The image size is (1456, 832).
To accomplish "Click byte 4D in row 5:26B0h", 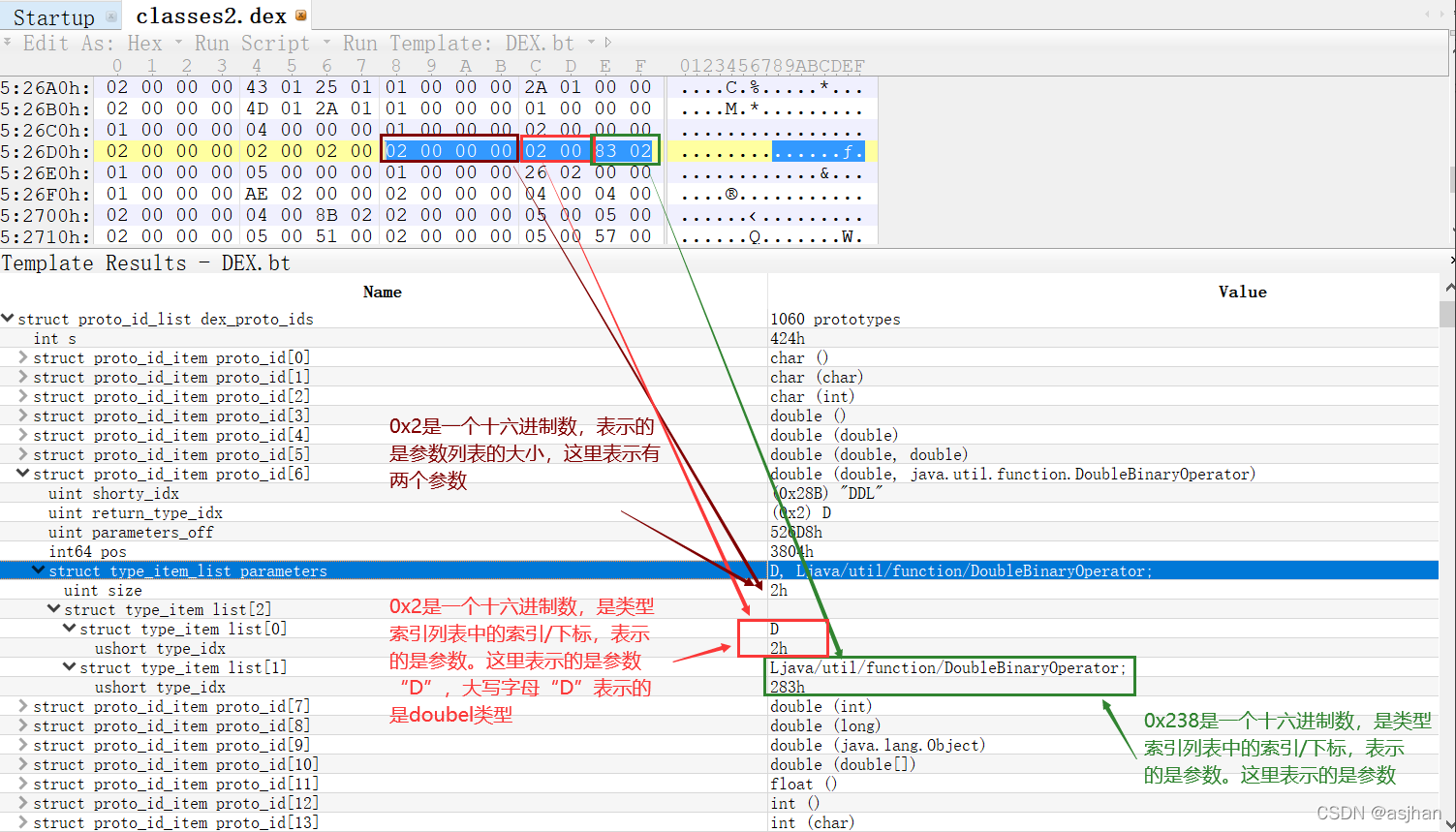I will [257, 108].
